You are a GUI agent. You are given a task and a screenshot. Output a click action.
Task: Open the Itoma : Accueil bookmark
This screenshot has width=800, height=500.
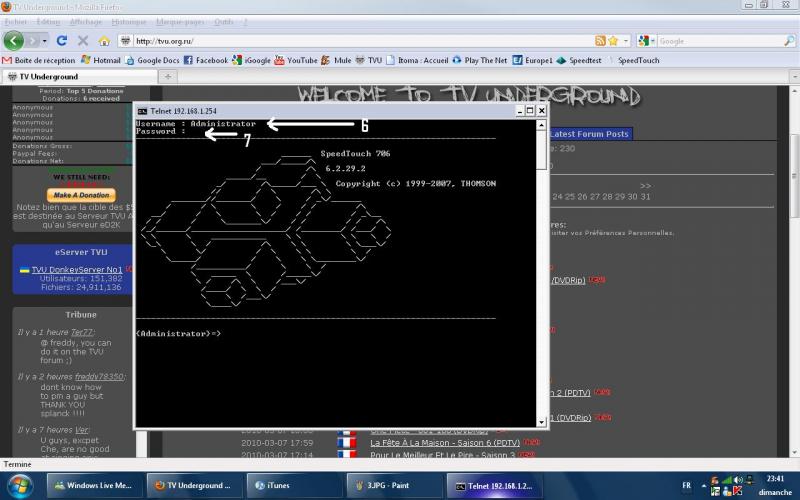click(x=417, y=60)
